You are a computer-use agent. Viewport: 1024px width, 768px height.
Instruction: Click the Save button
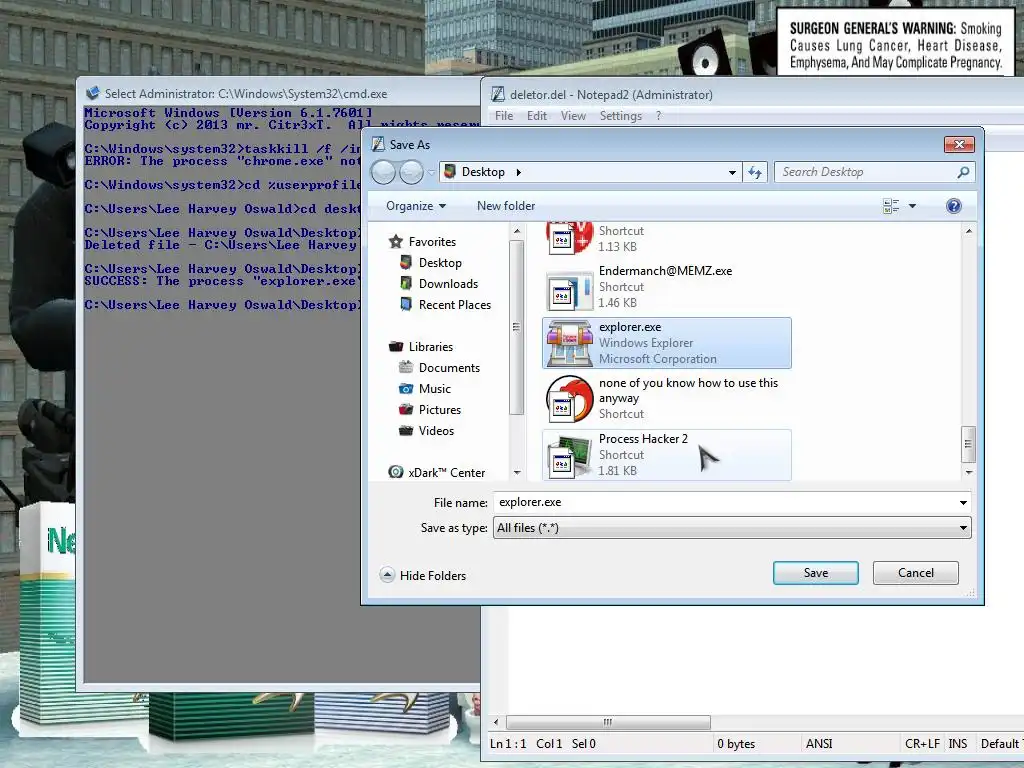816,573
